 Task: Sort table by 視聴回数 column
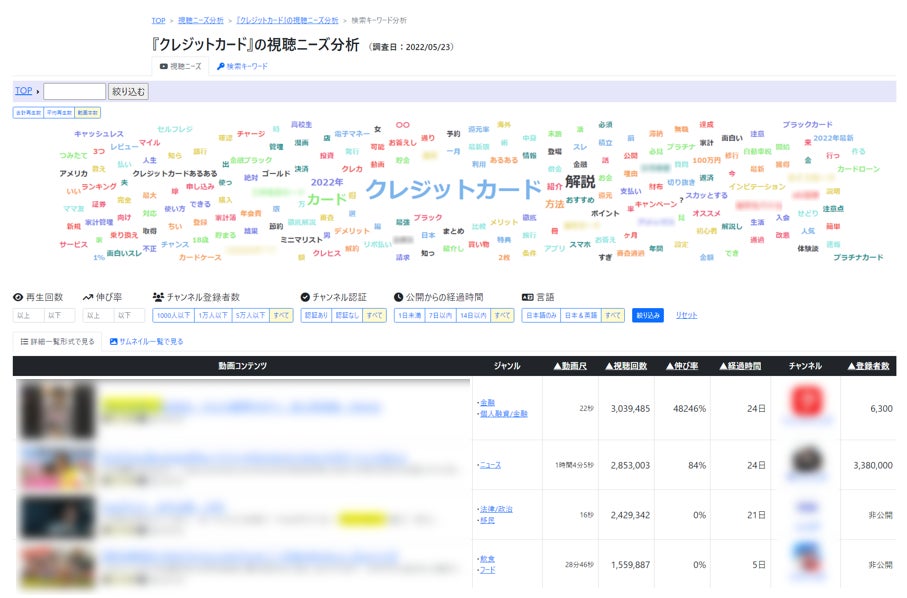point(627,366)
